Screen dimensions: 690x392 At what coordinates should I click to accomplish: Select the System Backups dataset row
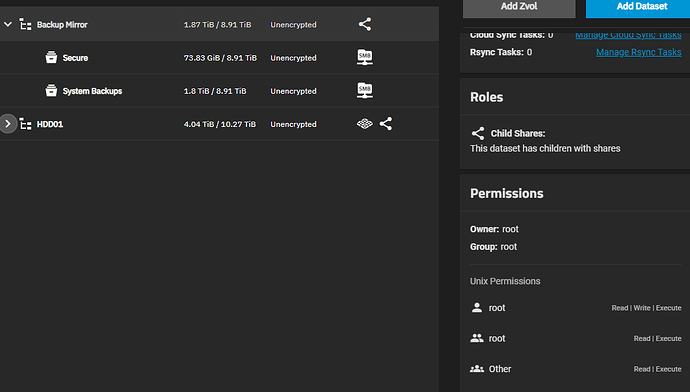[219, 91]
